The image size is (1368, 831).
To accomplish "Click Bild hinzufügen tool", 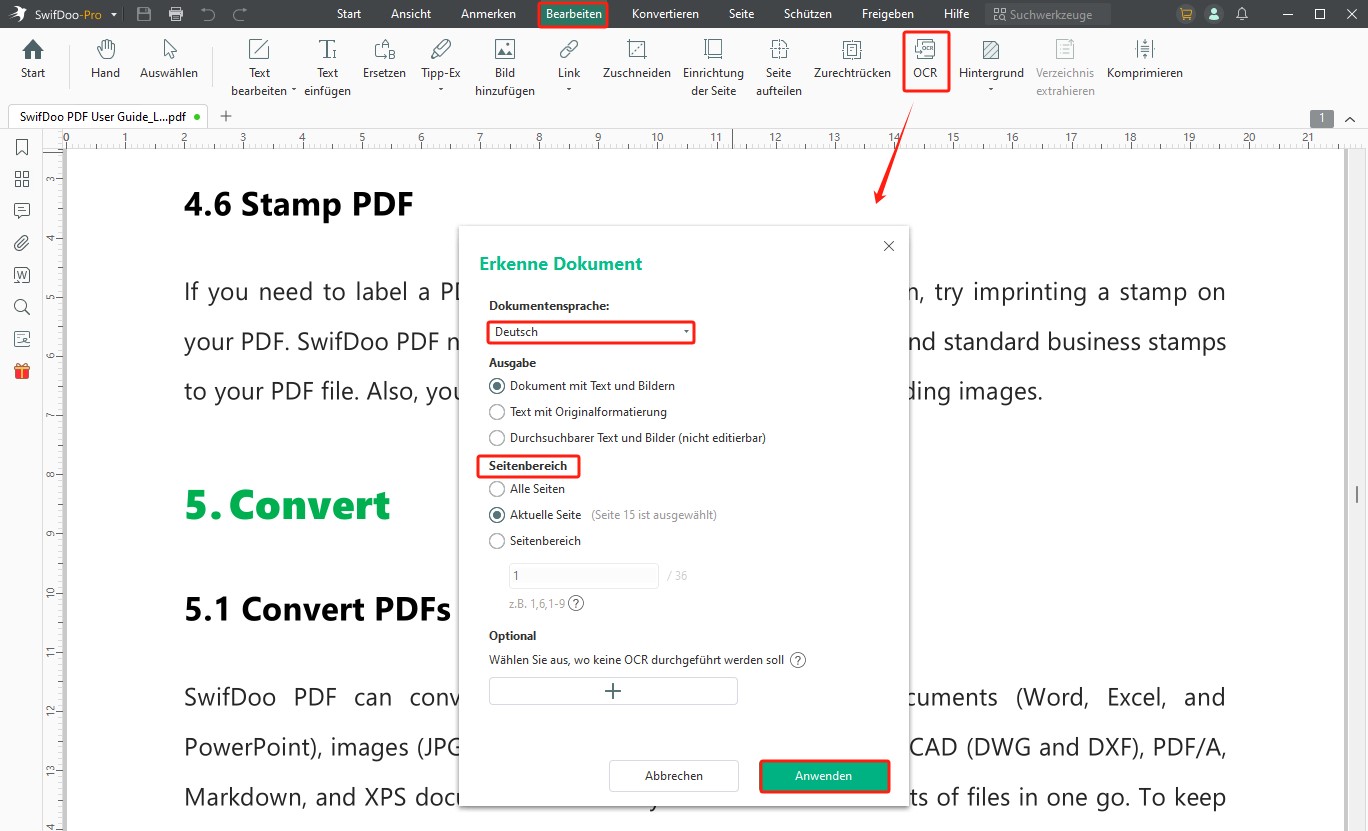I will click(505, 67).
